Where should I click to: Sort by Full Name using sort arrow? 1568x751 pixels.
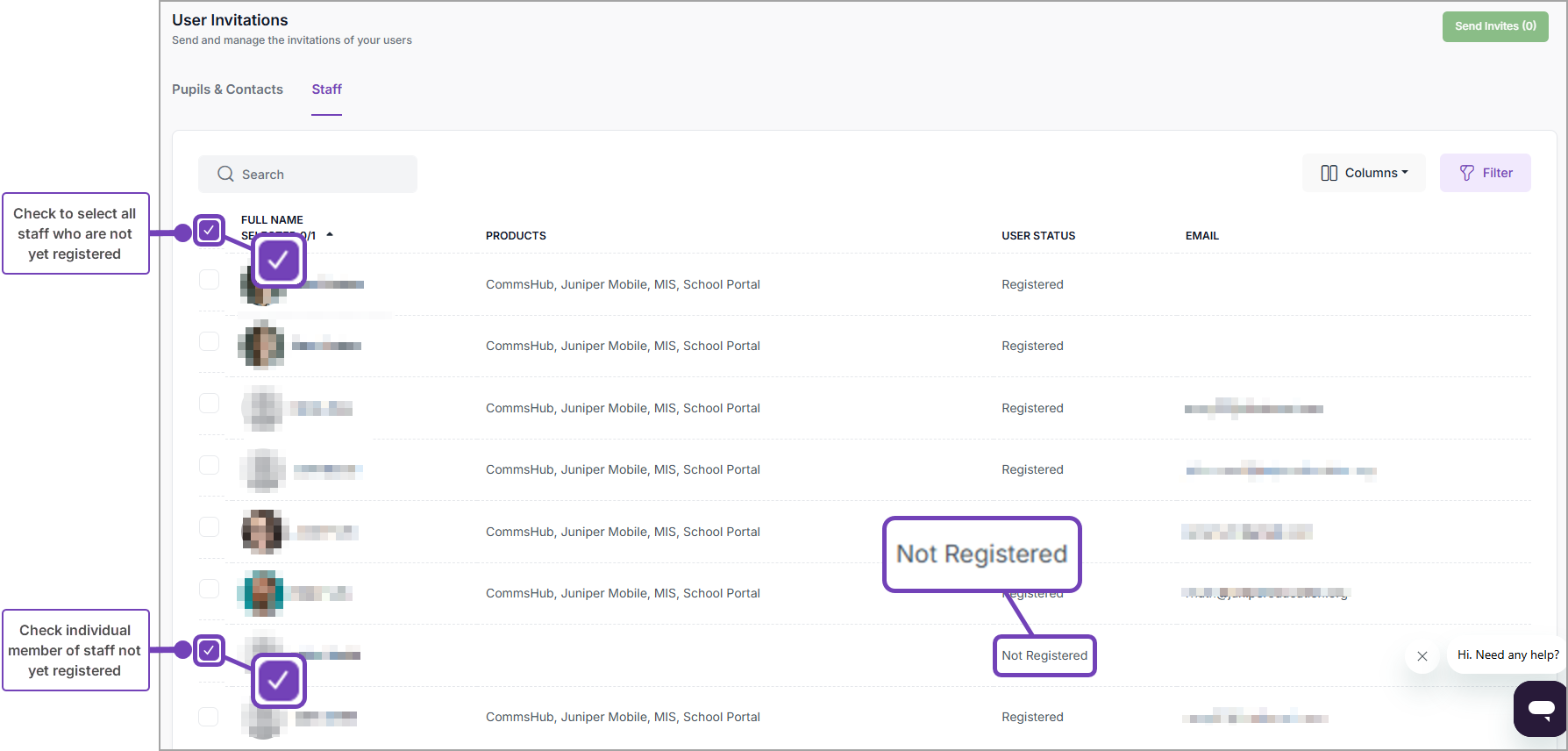[330, 234]
